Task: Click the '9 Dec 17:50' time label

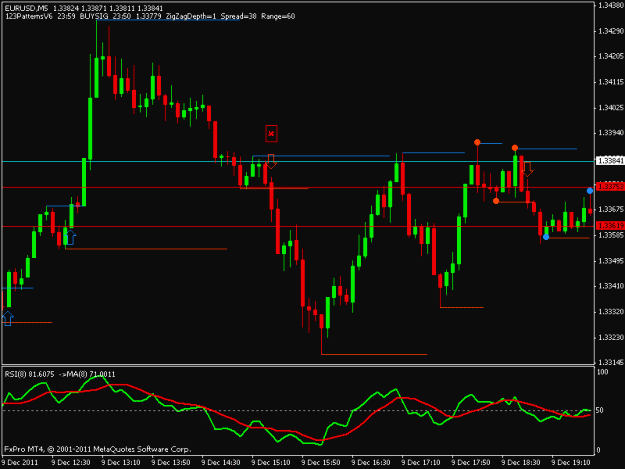Action: tap(471, 463)
